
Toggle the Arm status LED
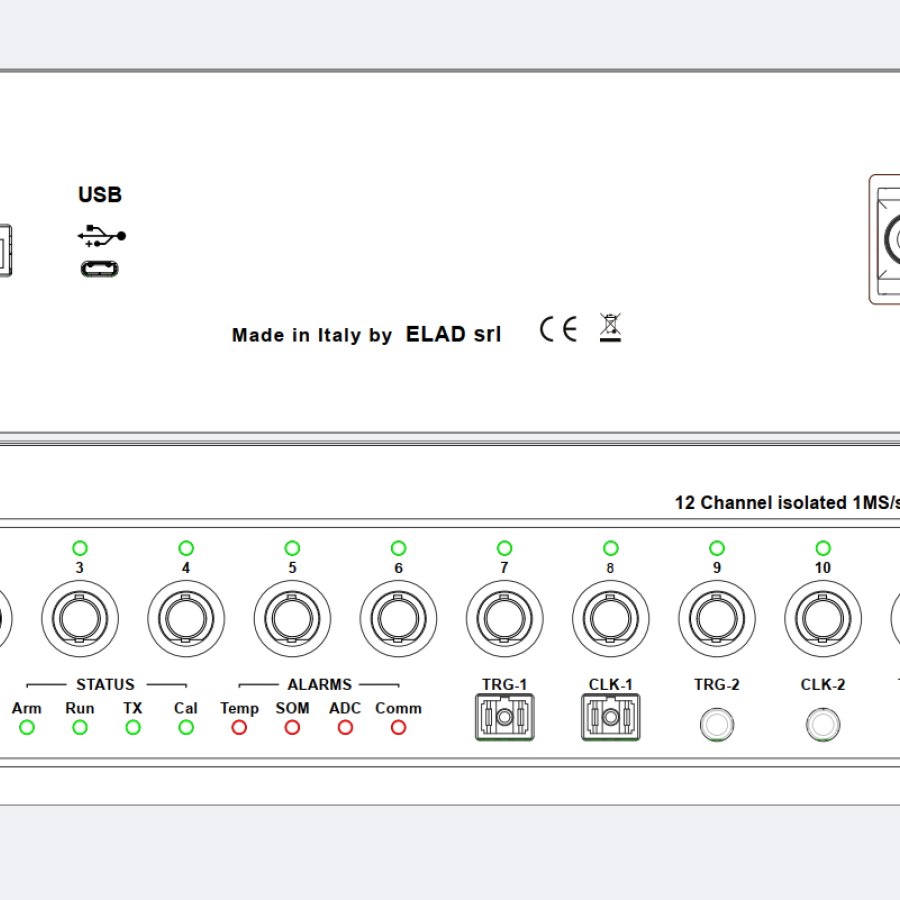27,727
